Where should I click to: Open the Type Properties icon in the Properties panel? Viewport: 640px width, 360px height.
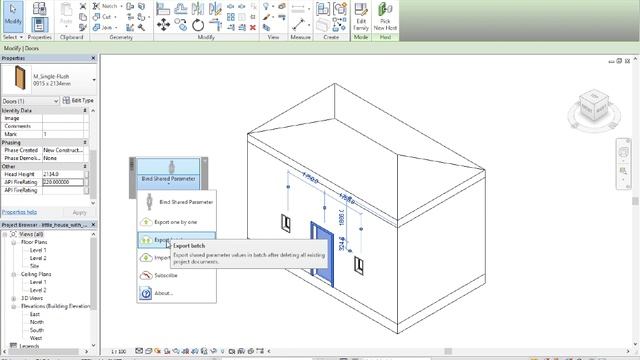pos(39,8)
